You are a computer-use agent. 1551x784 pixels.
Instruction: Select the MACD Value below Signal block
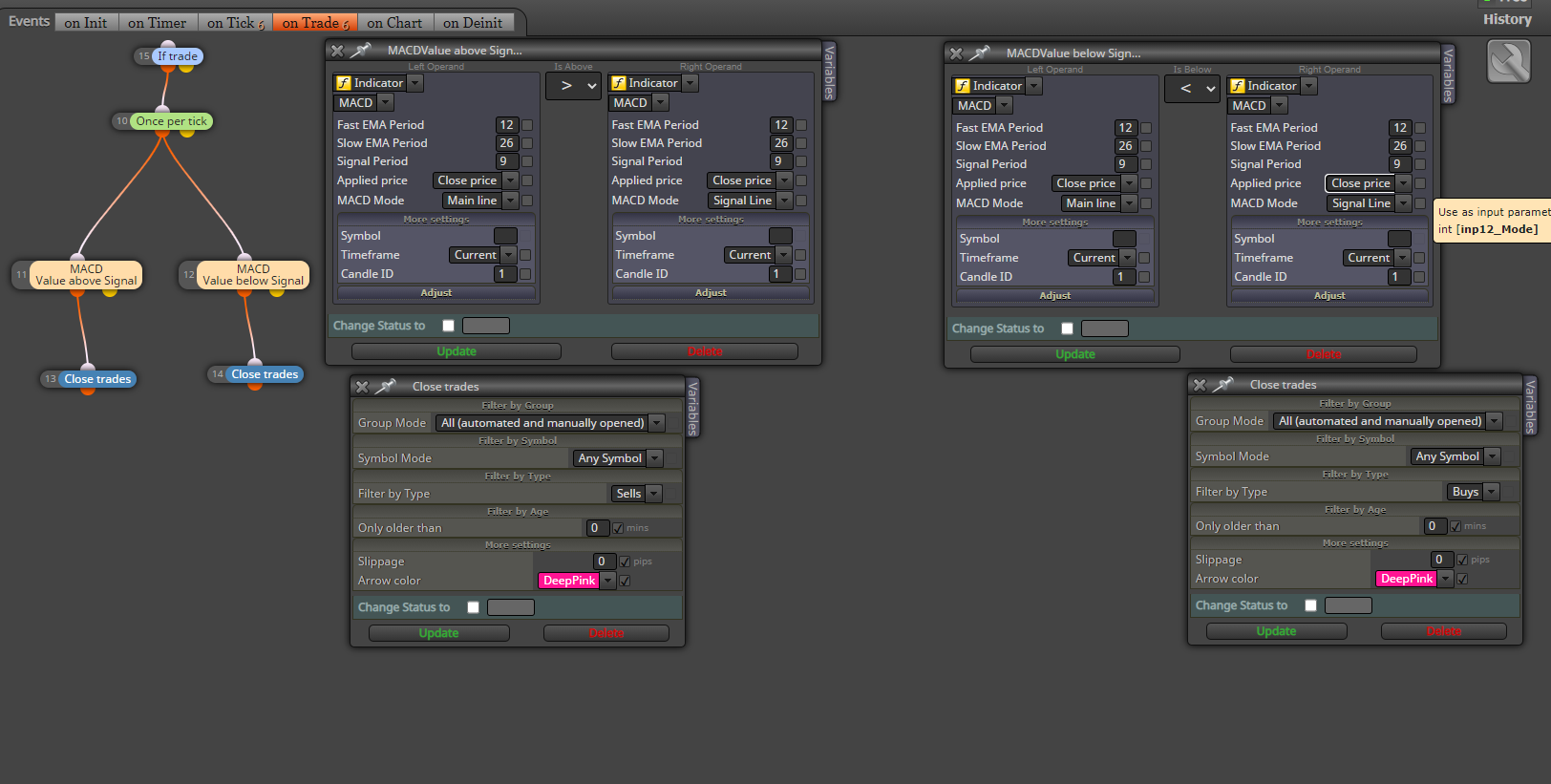(x=253, y=275)
